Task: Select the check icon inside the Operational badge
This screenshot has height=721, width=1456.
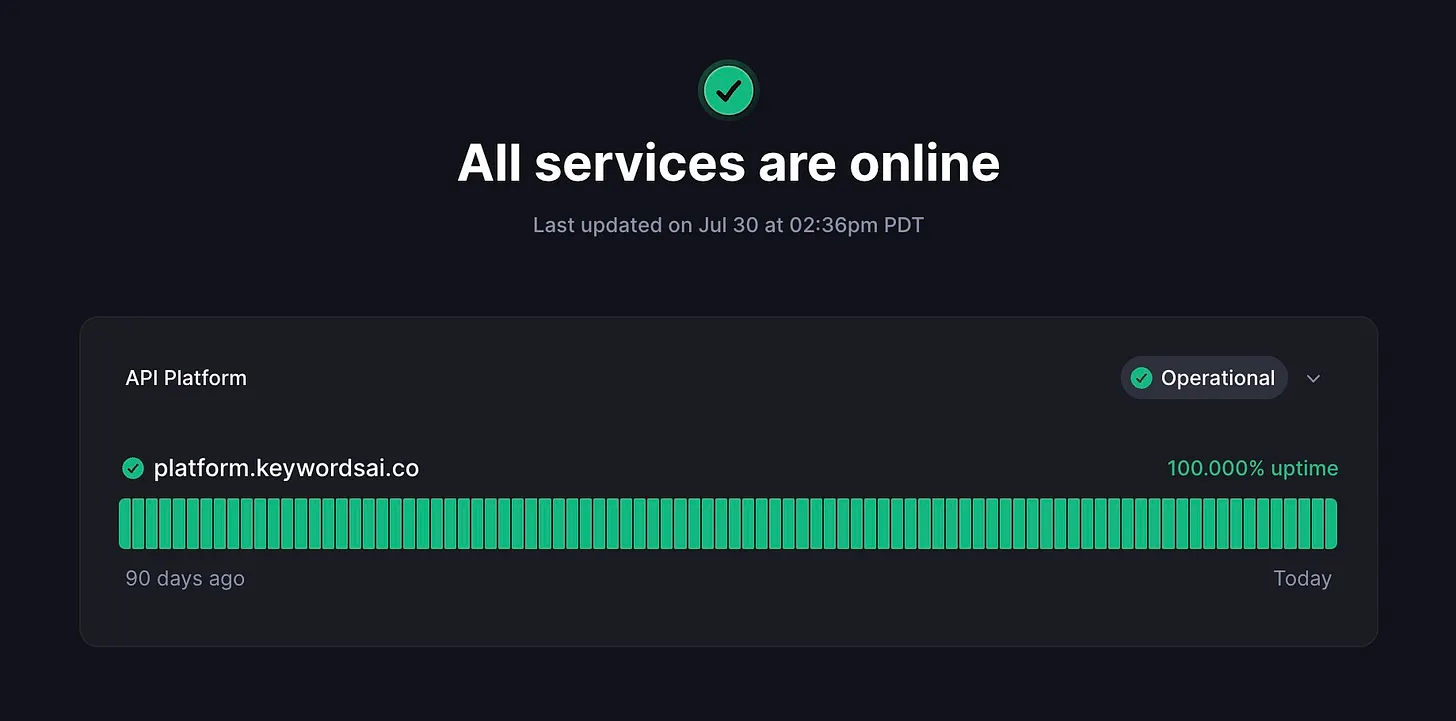Action: 1141,378
